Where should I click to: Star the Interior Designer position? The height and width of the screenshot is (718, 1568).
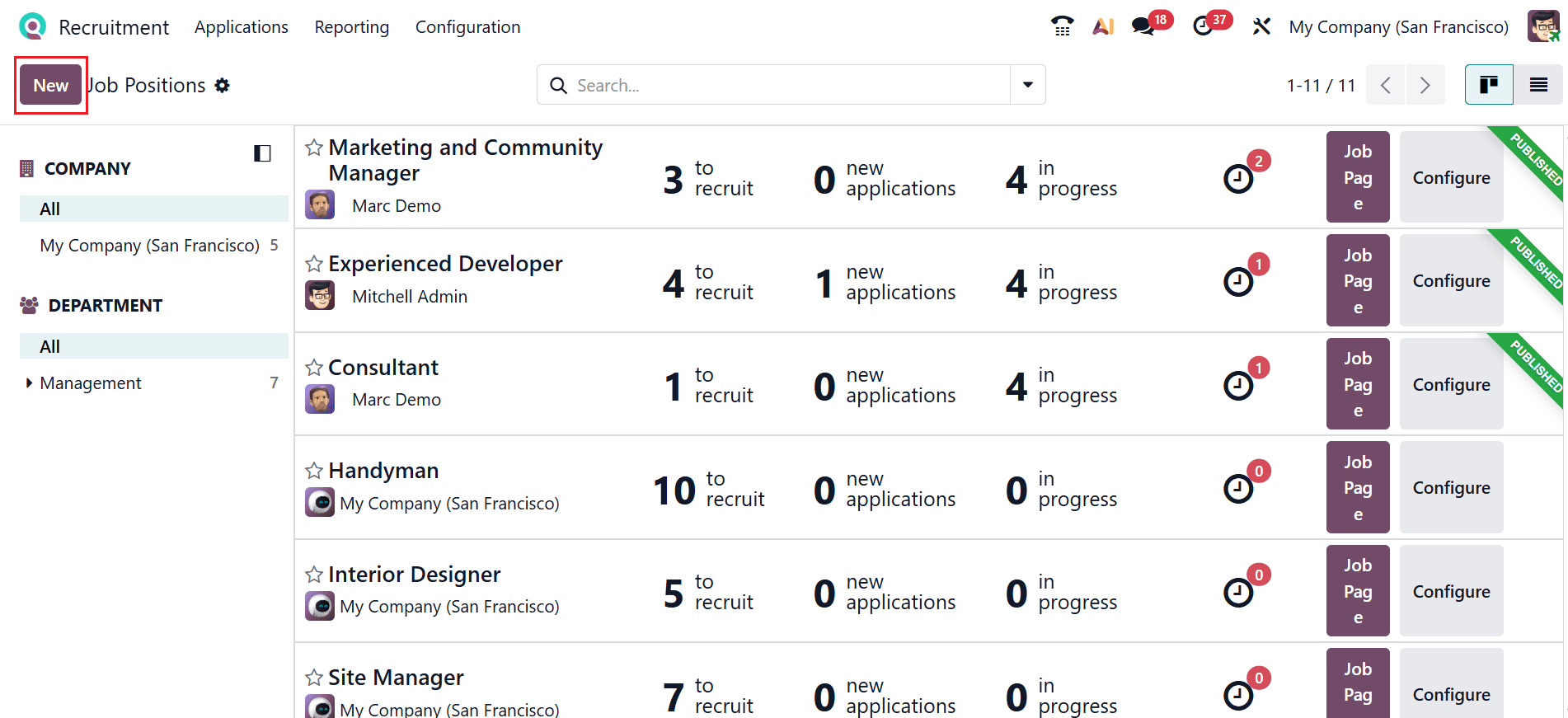tap(314, 575)
